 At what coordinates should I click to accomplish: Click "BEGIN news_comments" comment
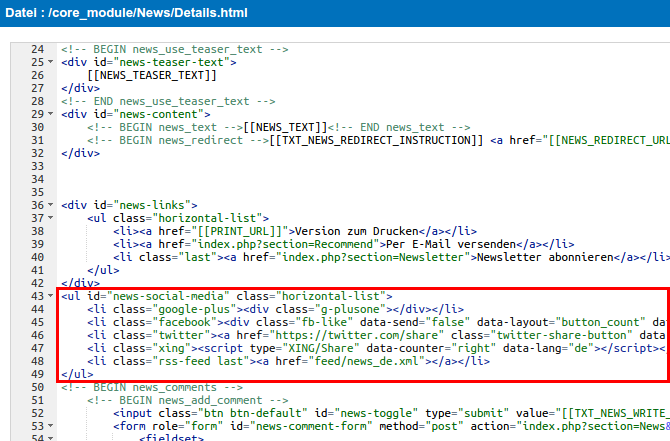point(152,387)
